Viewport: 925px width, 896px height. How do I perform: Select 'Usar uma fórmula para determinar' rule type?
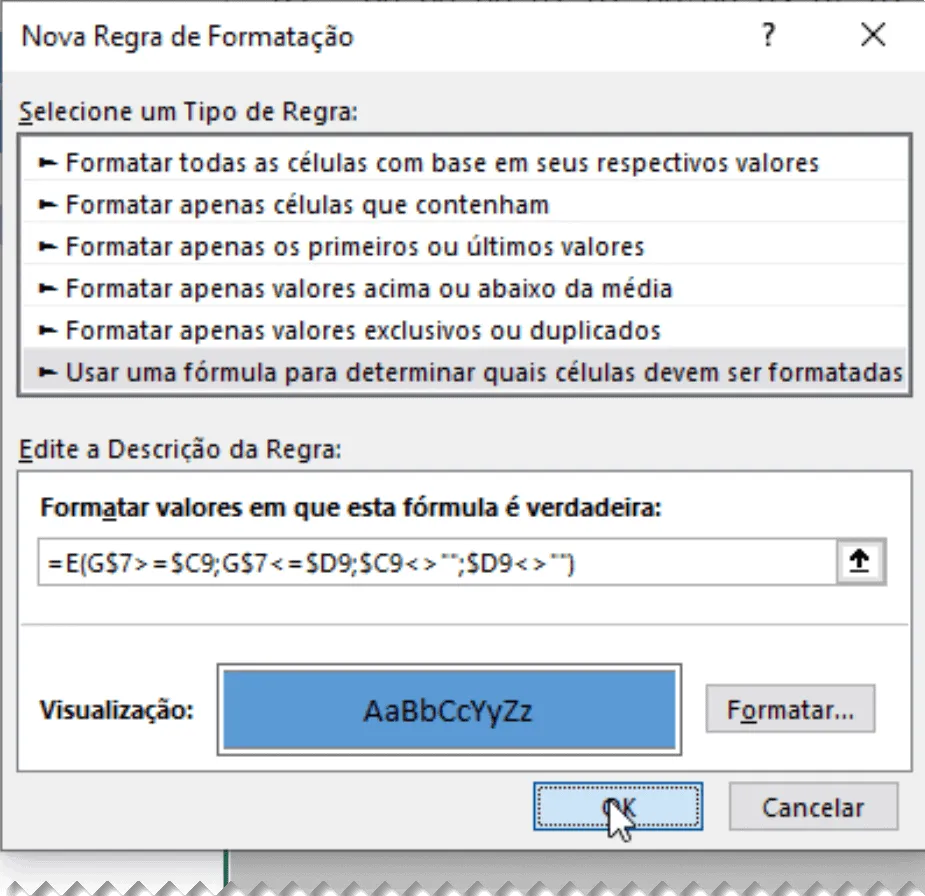pyautogui.click(x=464, y=372)
